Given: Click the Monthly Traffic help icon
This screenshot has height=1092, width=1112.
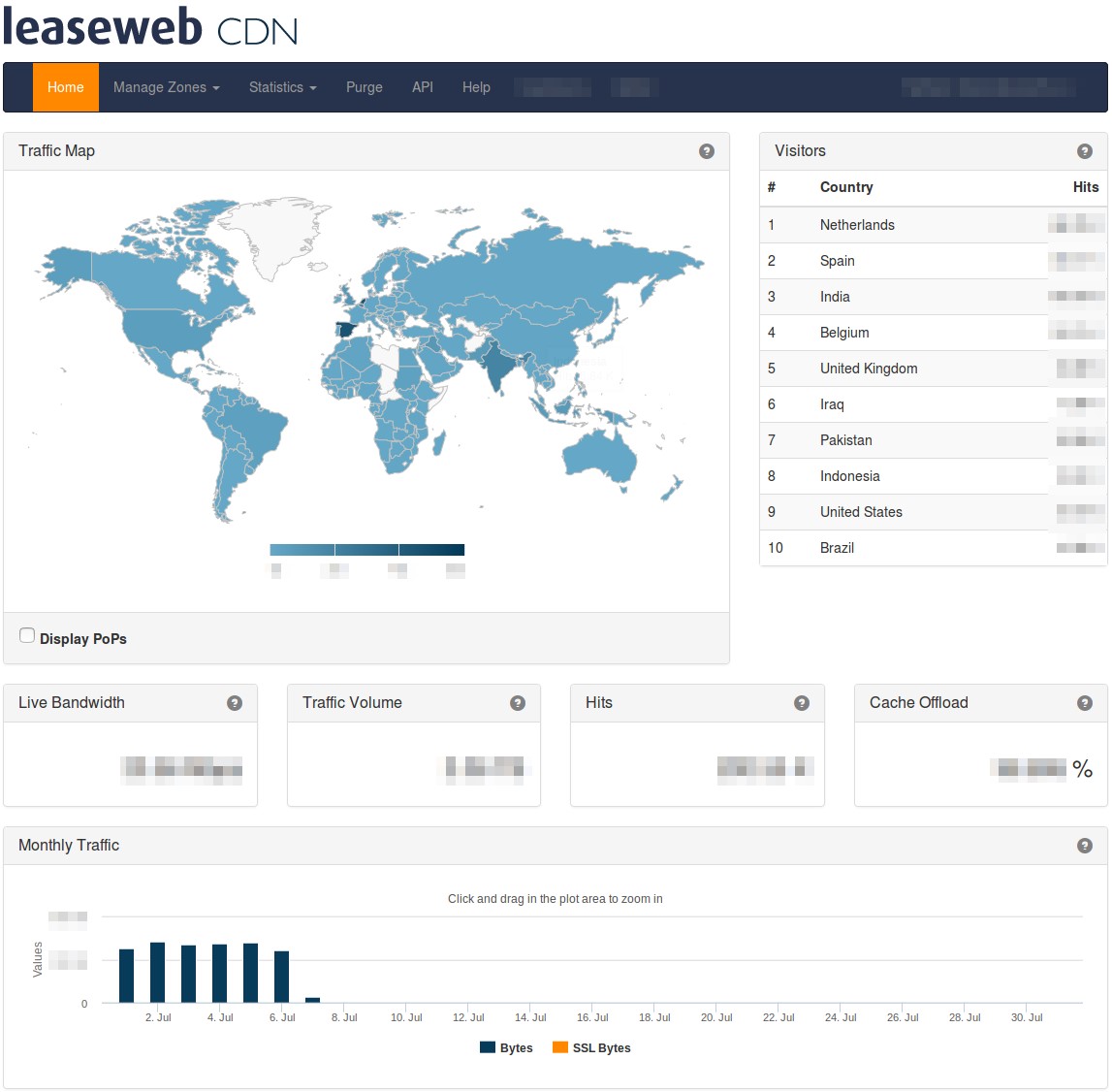Looking at the screenshot, I should point(1085,846).
